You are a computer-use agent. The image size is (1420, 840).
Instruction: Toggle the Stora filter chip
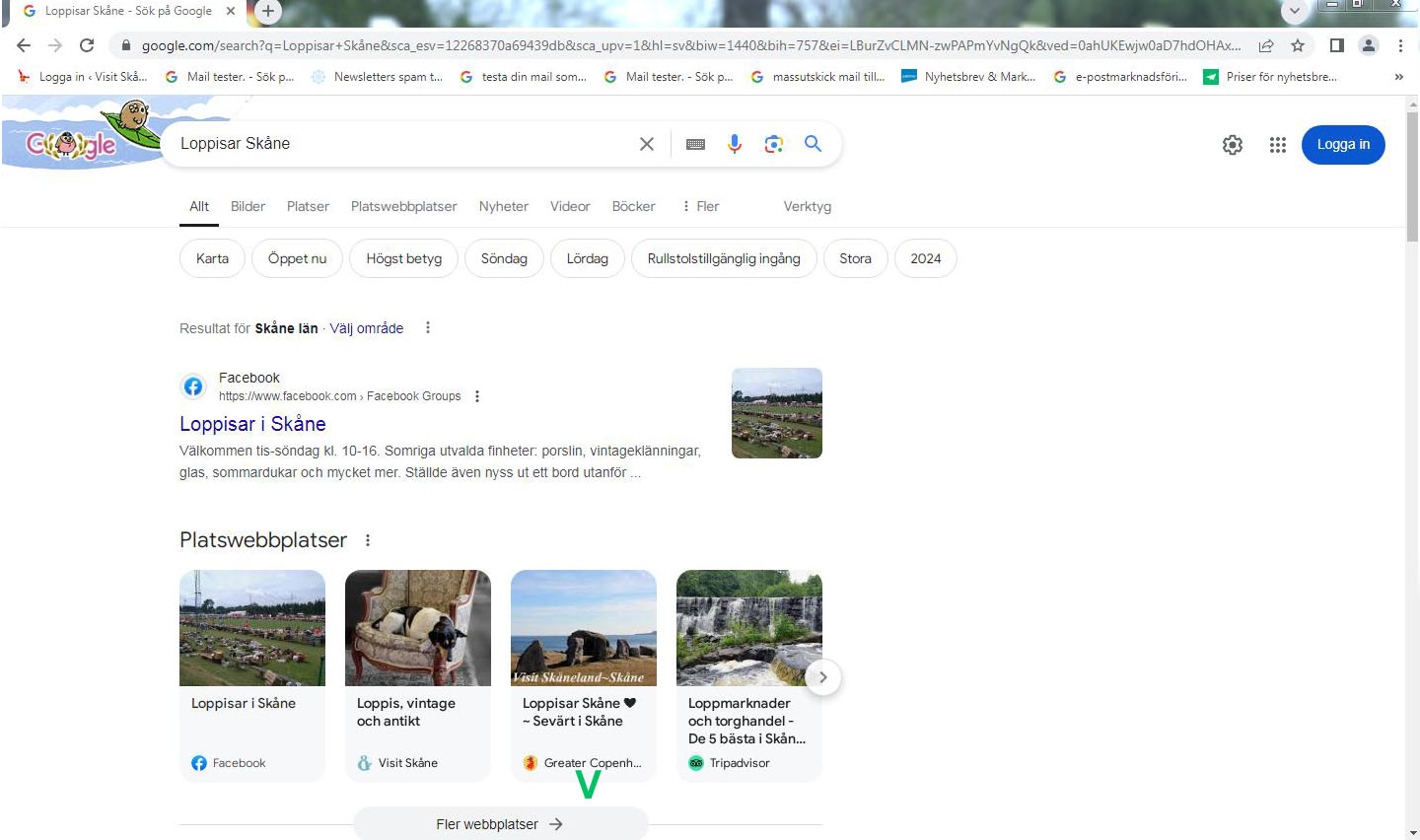pos(855,258)
